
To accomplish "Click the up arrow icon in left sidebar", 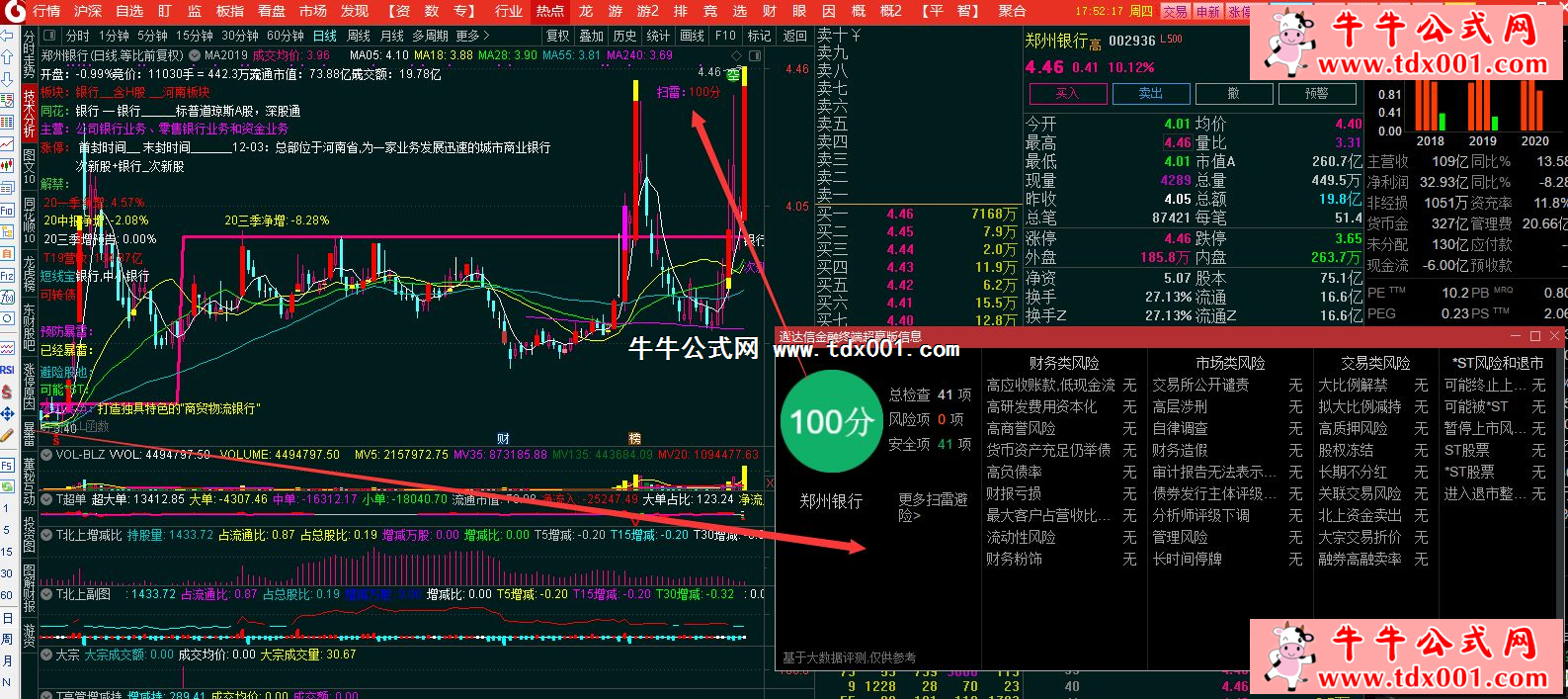I will [x=7, y=56].
